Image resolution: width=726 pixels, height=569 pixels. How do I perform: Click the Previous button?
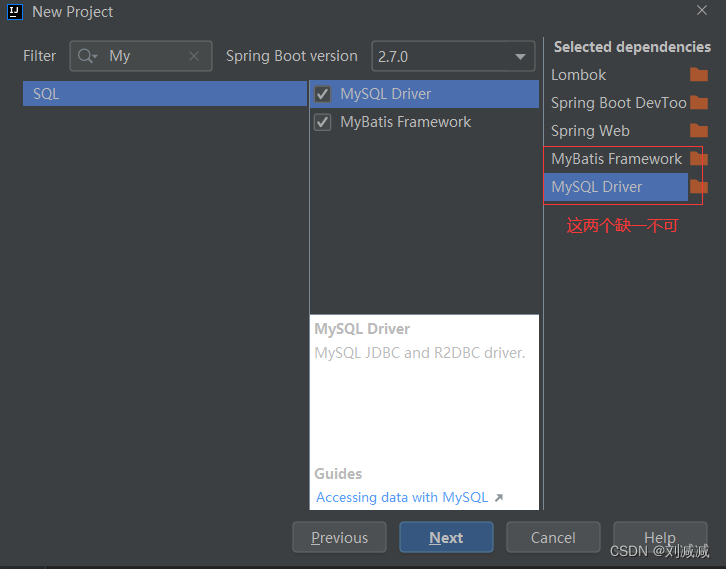tap(339, 537)
